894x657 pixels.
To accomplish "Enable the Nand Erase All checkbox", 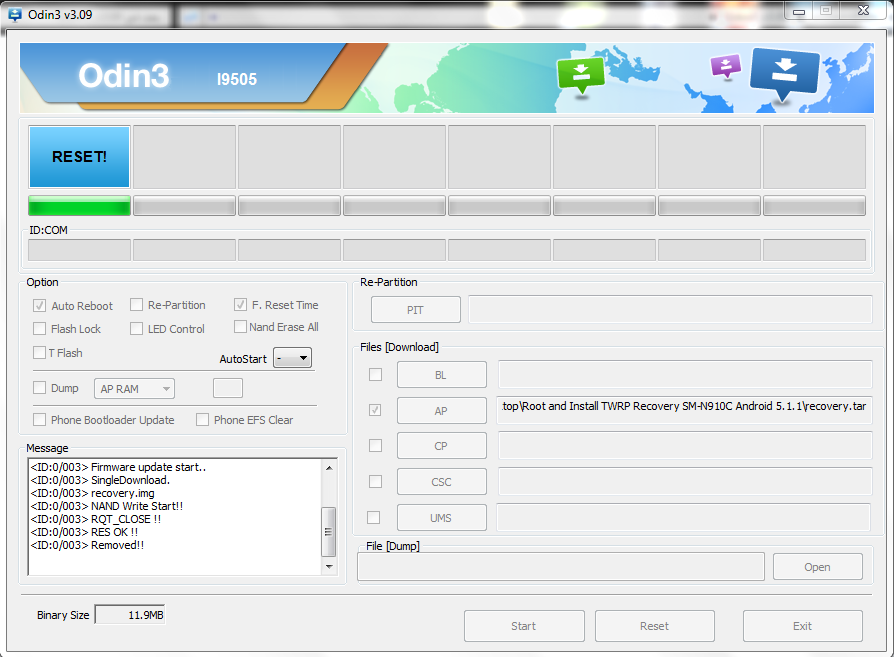I will (240, 327).
